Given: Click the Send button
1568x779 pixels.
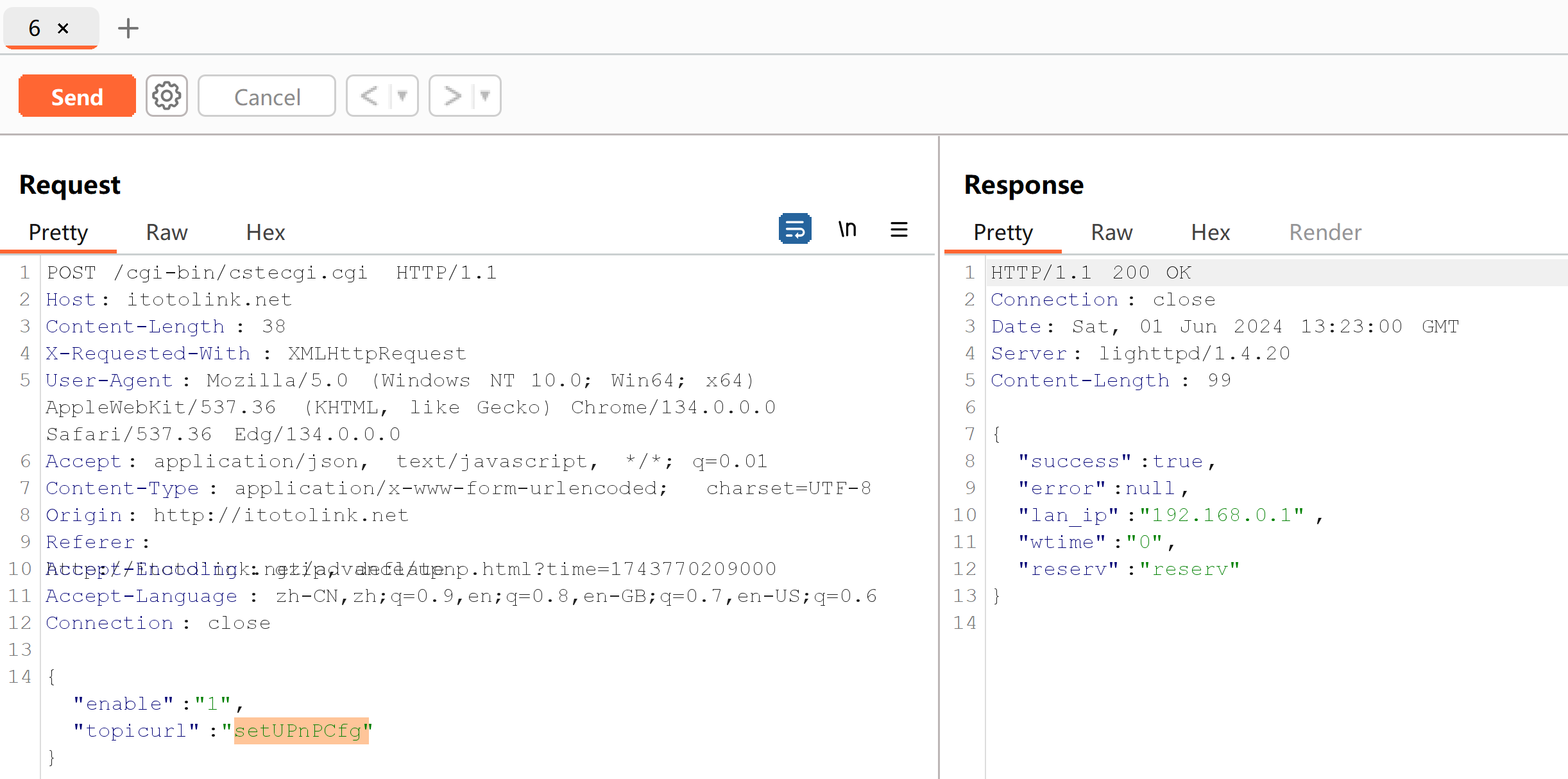Looking at the screenshot, I should (x=77, y=96).
